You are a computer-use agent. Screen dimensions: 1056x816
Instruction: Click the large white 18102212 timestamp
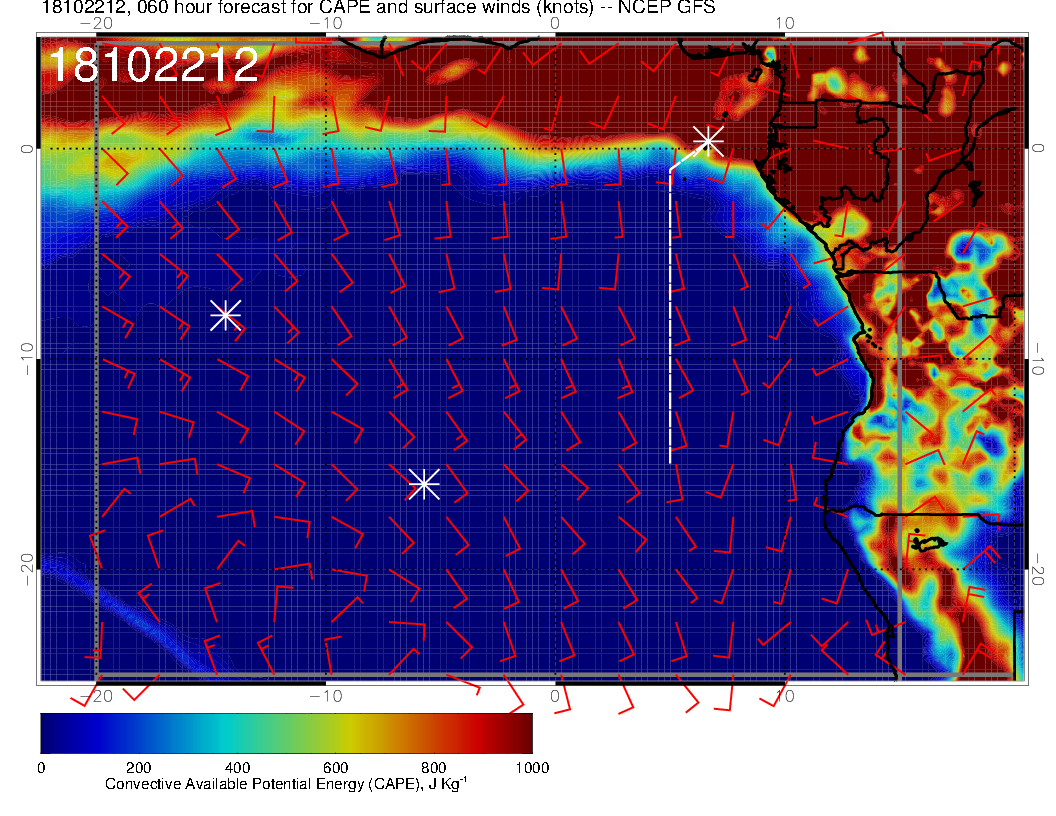[x=153, y=66]
